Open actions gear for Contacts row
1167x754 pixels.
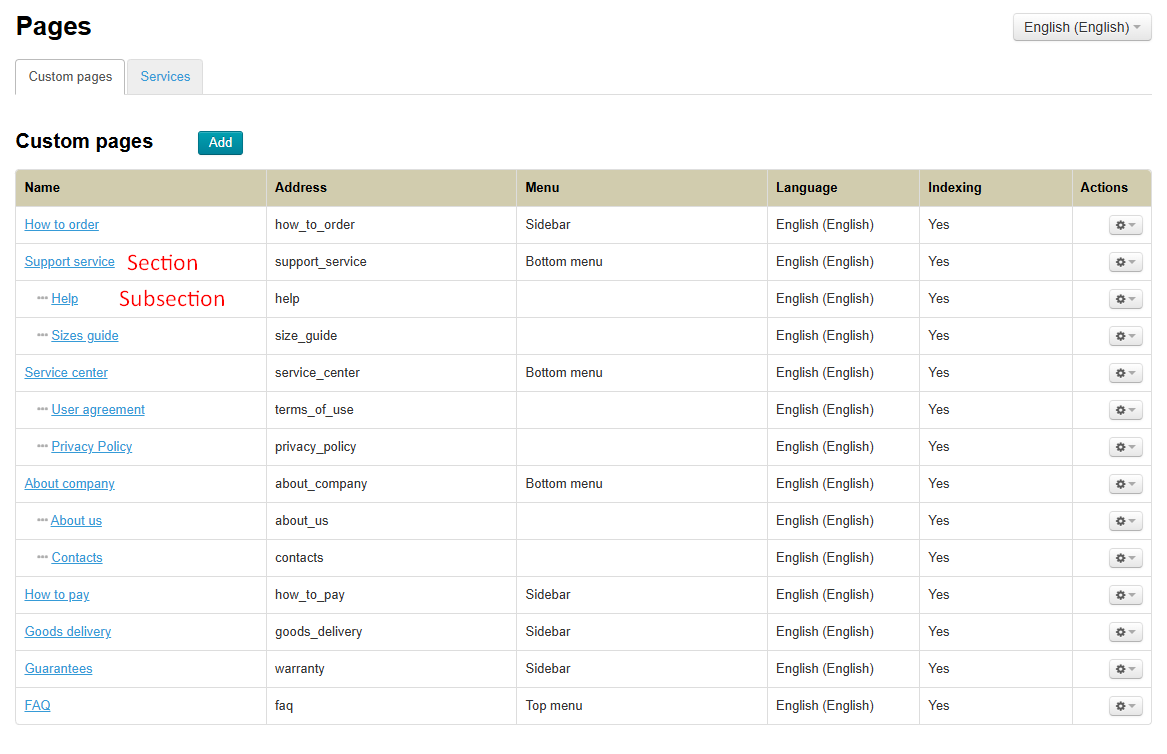click(1125, 558)
